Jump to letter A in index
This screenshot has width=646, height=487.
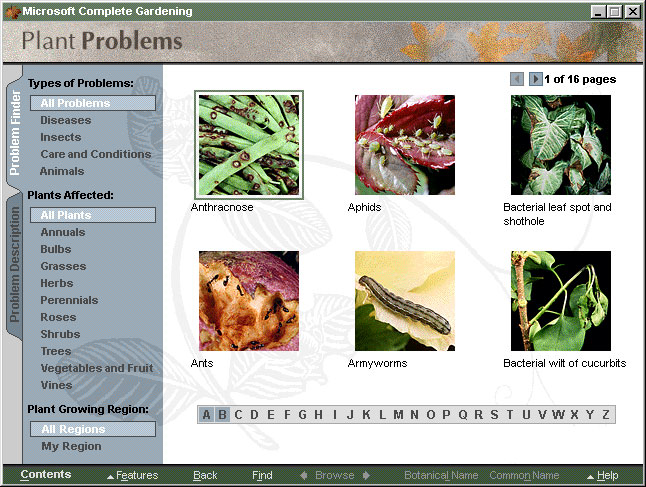pyautogui.click(x=206, y=414)
